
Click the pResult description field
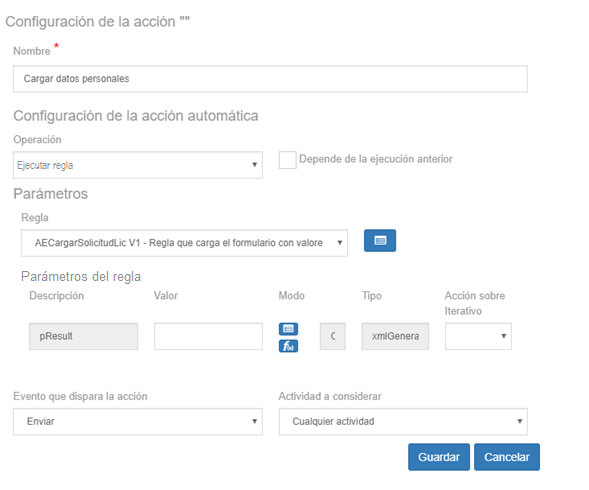tap(83, 336)
